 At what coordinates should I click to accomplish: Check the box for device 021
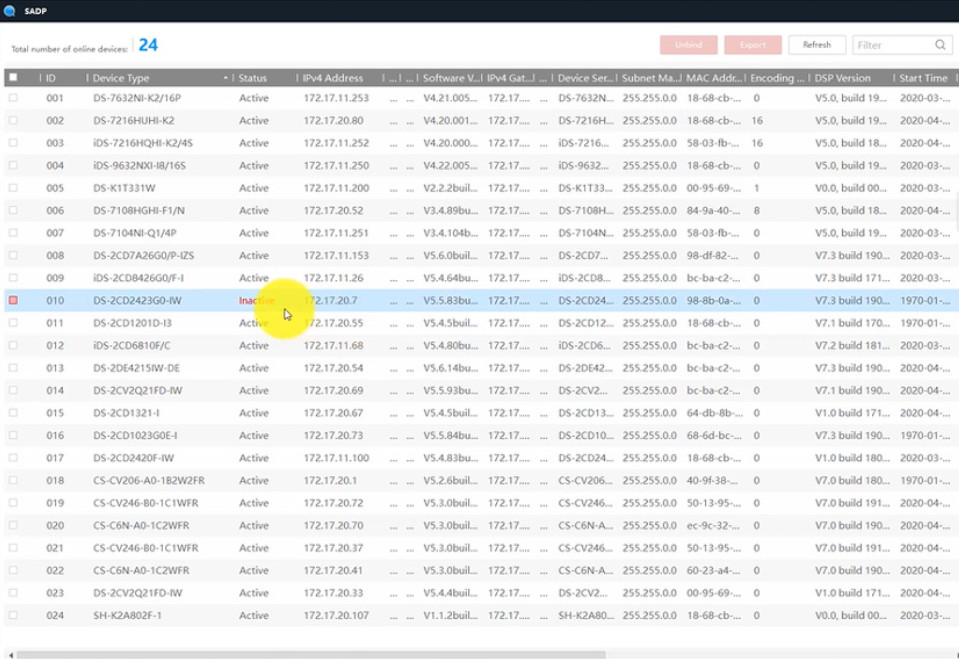(x=13, y=548)
